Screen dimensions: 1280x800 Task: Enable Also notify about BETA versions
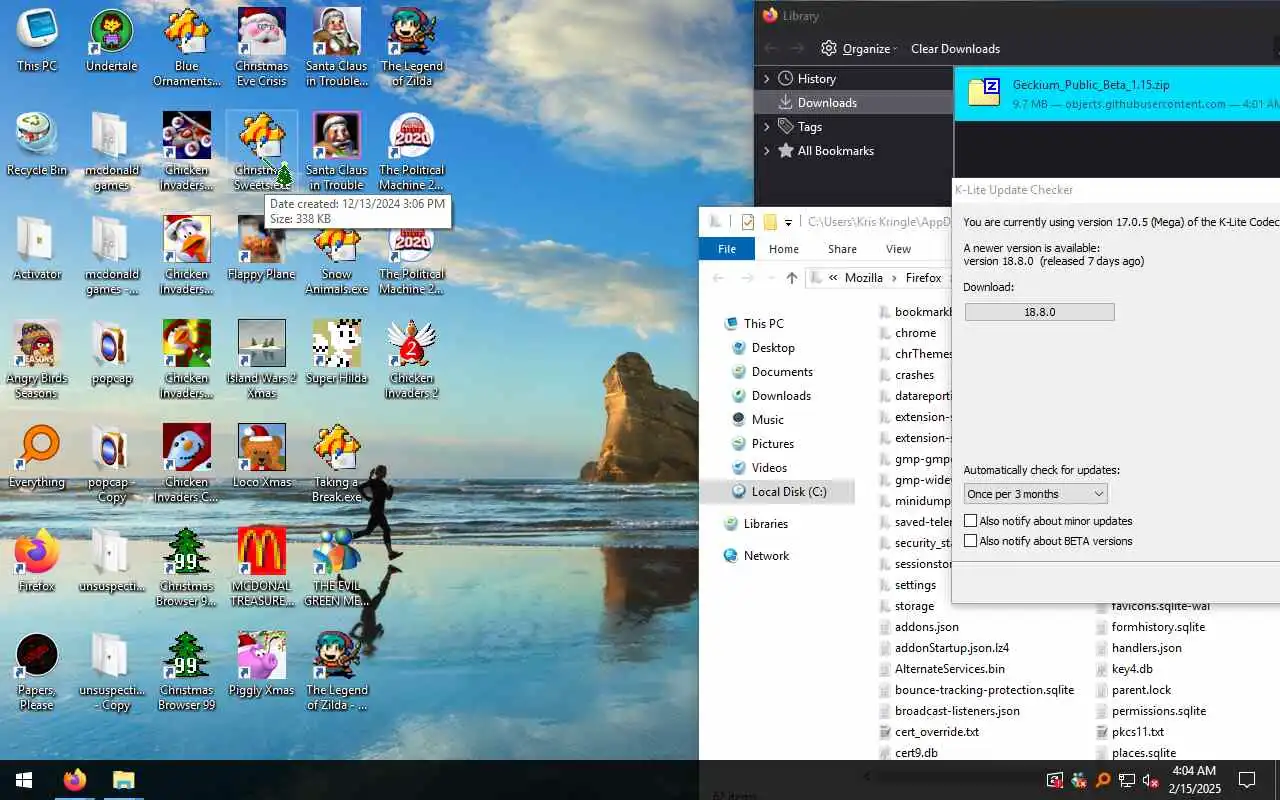[x=970, y=541]
